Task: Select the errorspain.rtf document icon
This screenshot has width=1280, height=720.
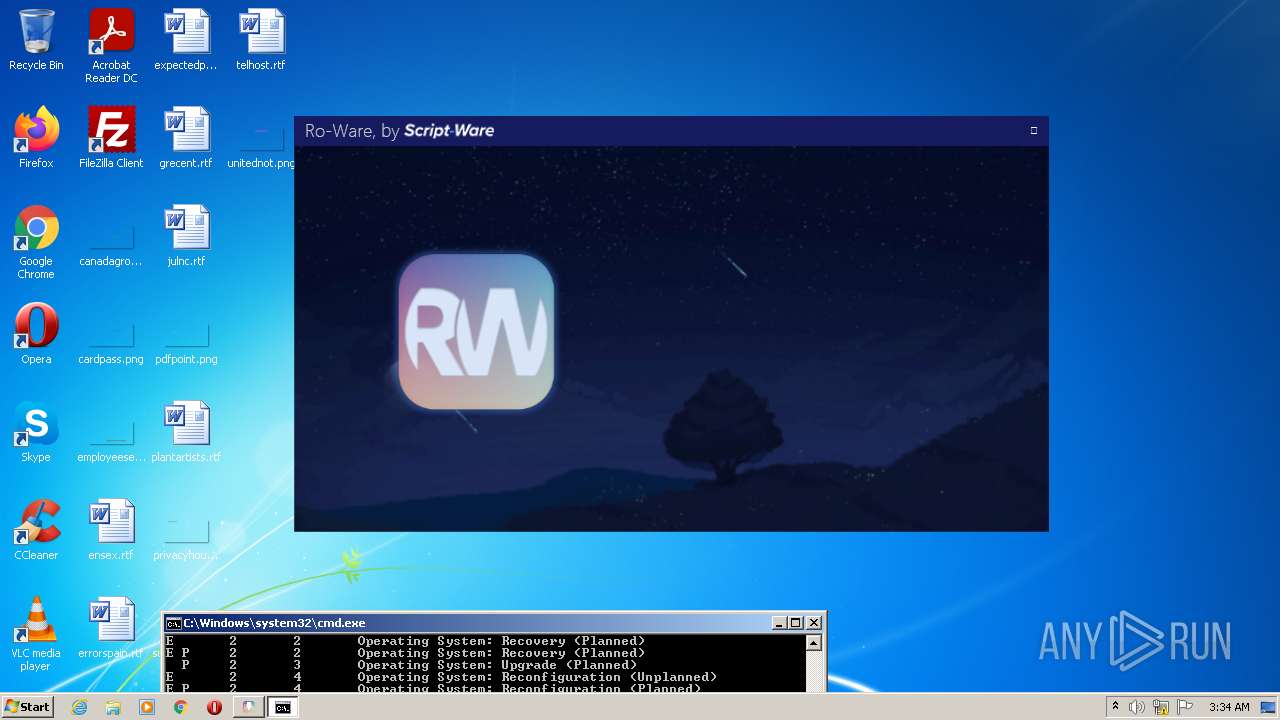Action: point(111,628)
